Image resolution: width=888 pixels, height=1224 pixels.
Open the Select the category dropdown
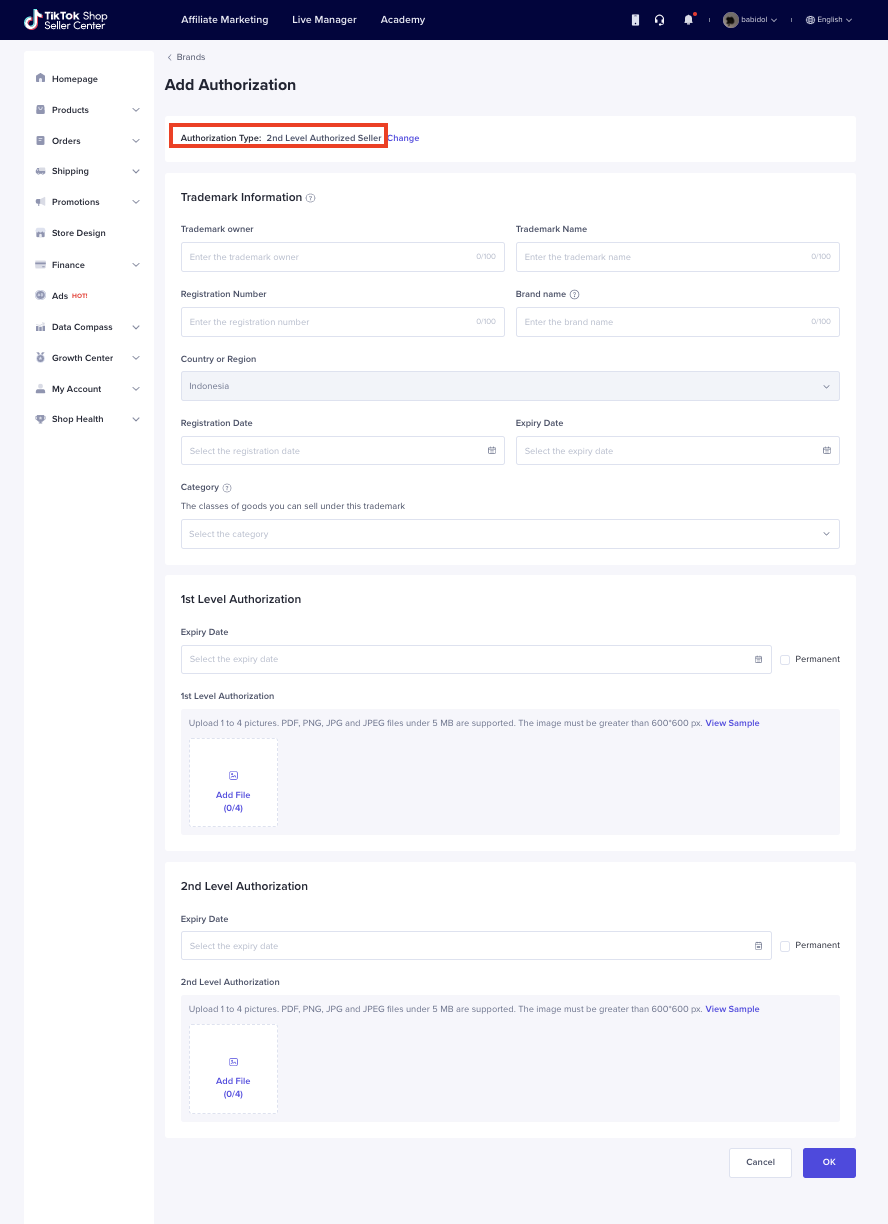point(509,534)
